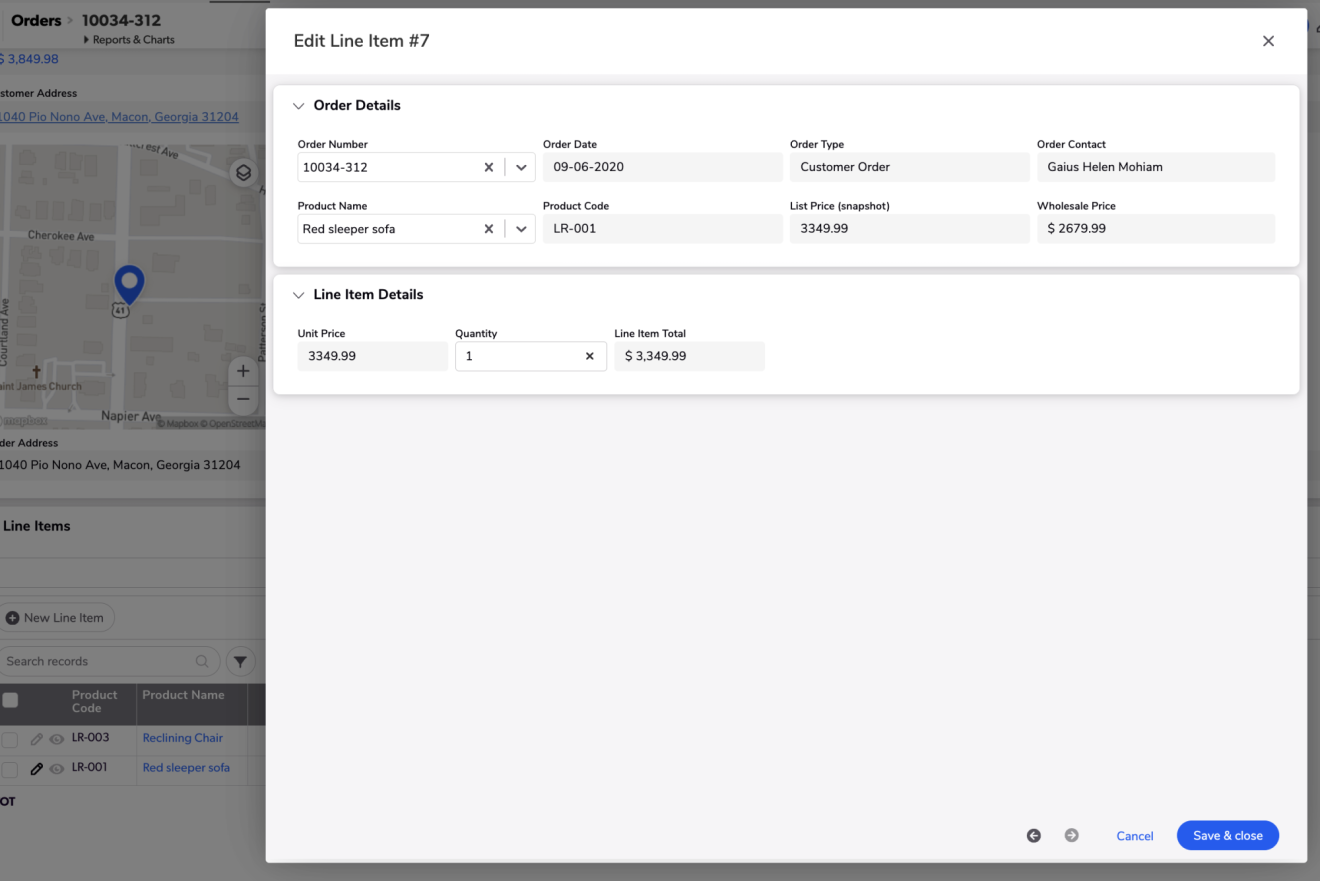Zoom in on the map

pos(242,372)
